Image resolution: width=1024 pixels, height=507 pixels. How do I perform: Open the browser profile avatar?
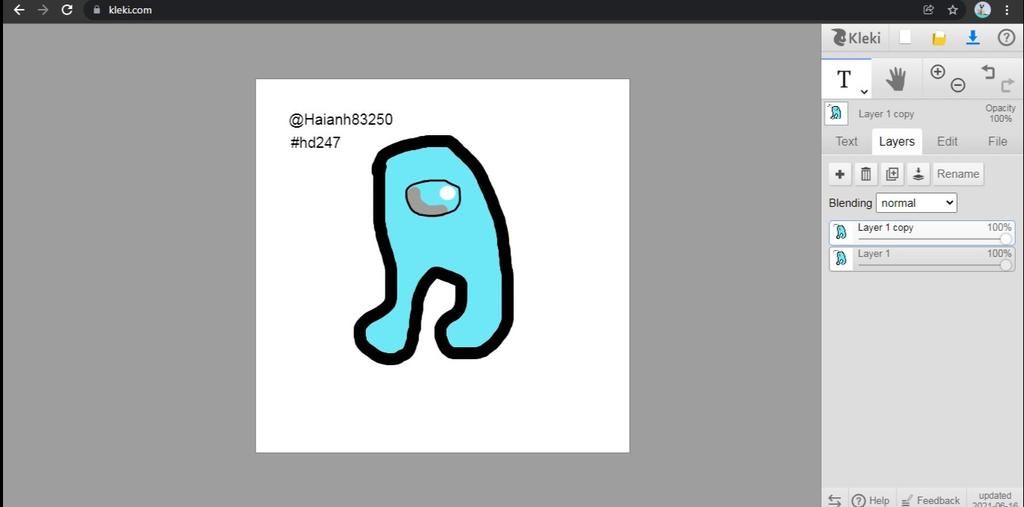point(982,10)
